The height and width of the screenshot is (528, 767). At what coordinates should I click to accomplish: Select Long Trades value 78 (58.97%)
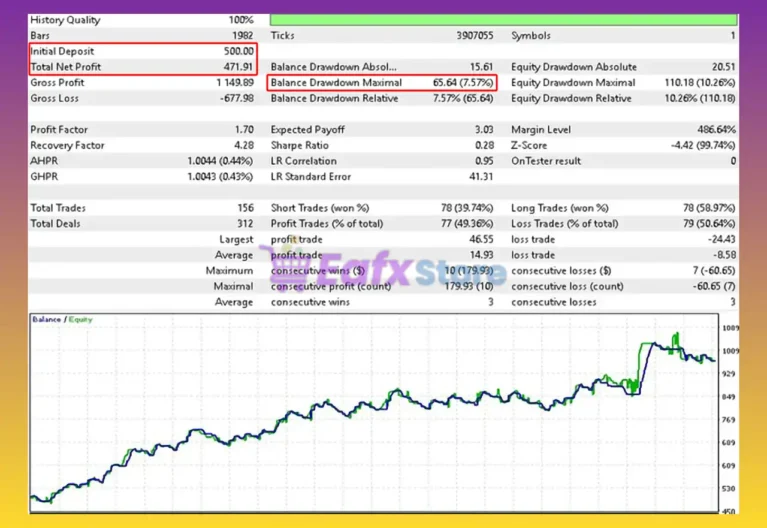709,208
